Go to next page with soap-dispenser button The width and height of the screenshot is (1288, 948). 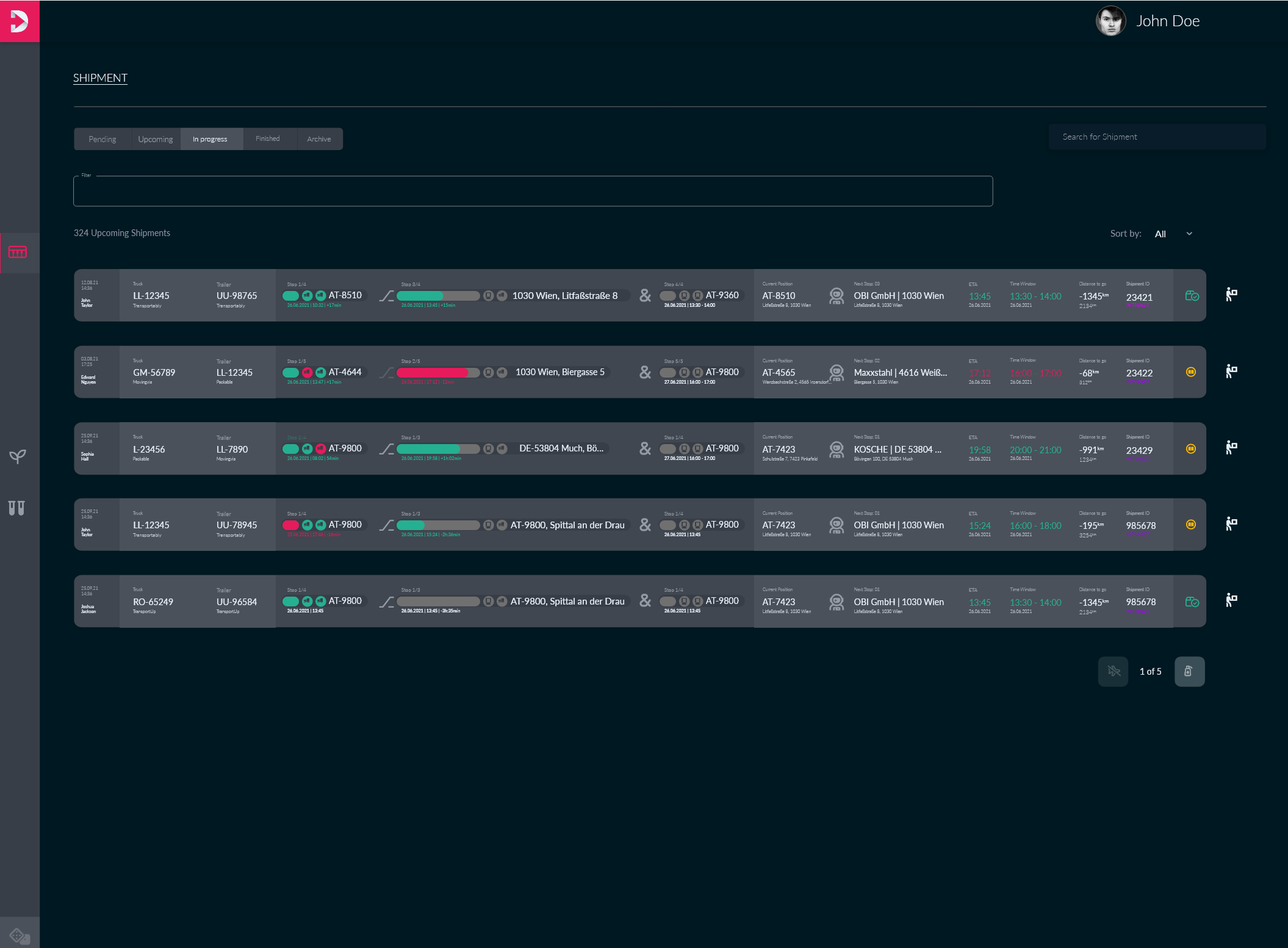coord(1189,671)
